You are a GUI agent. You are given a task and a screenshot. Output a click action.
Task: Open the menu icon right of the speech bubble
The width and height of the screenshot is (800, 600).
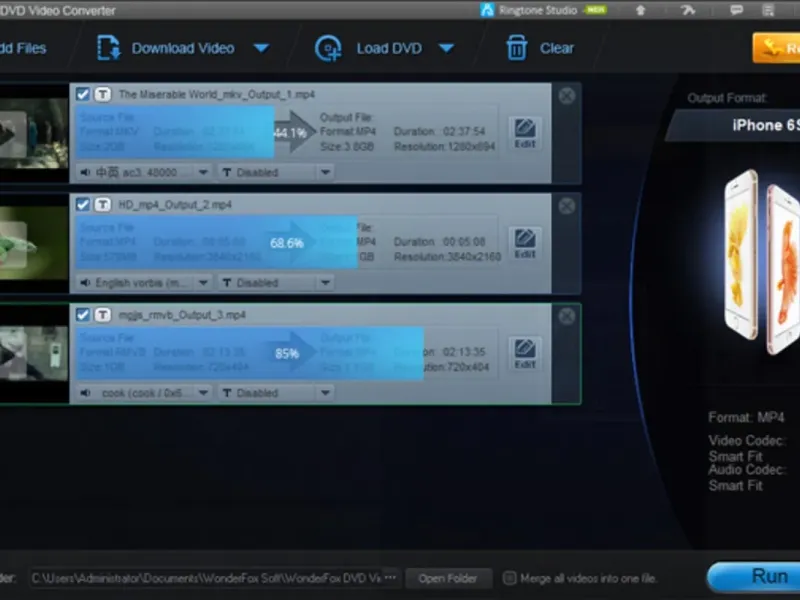pyautogui.click(x=768, y=10)
